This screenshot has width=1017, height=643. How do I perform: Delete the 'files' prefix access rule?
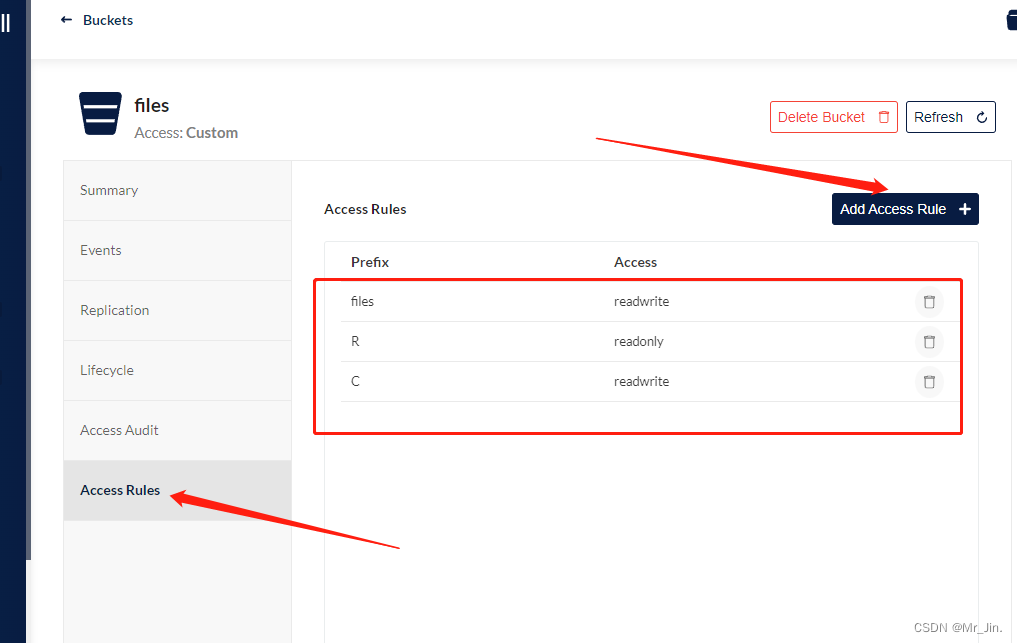[929, 302]
